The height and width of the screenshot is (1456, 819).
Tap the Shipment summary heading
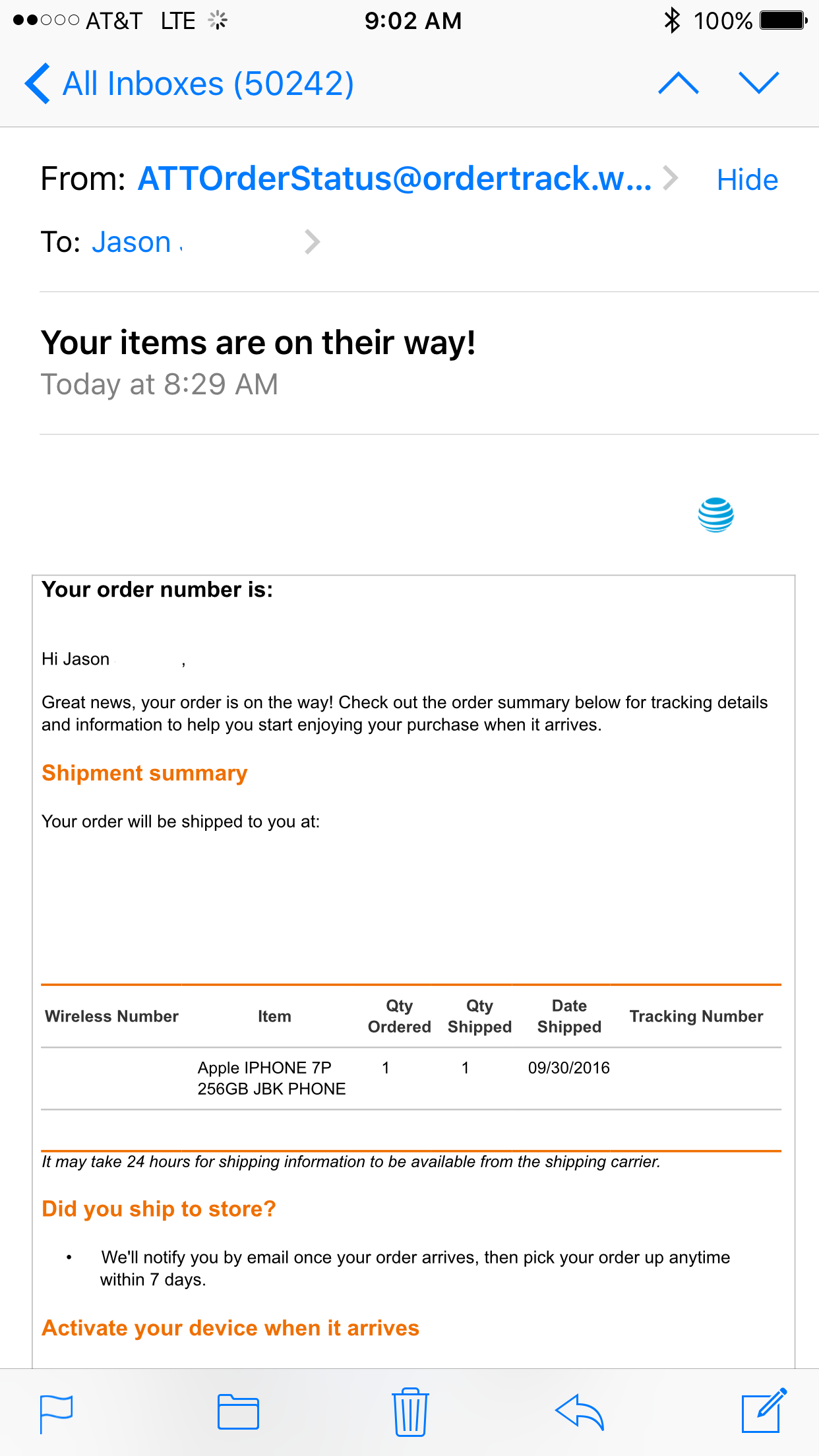click(144, 773)
